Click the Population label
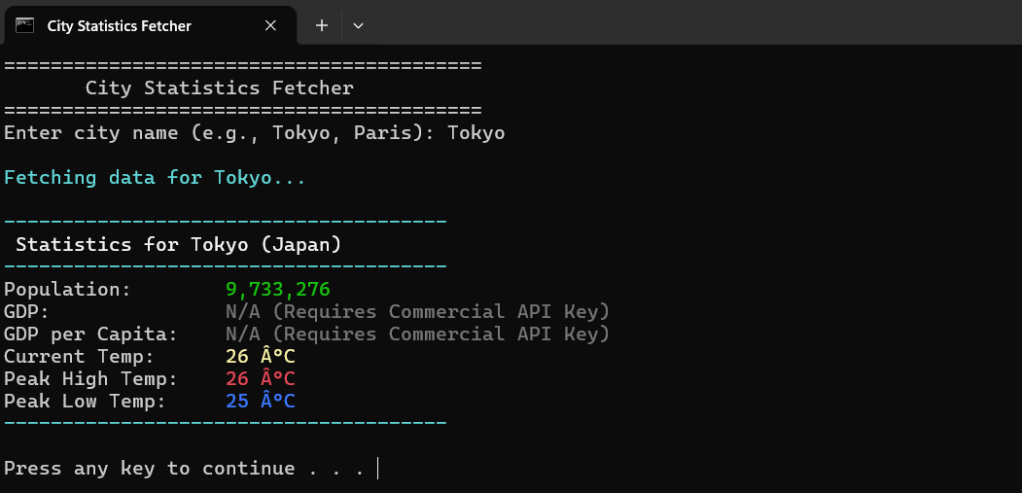Viewport: 1022px width, 493px height. pos(67,290)
